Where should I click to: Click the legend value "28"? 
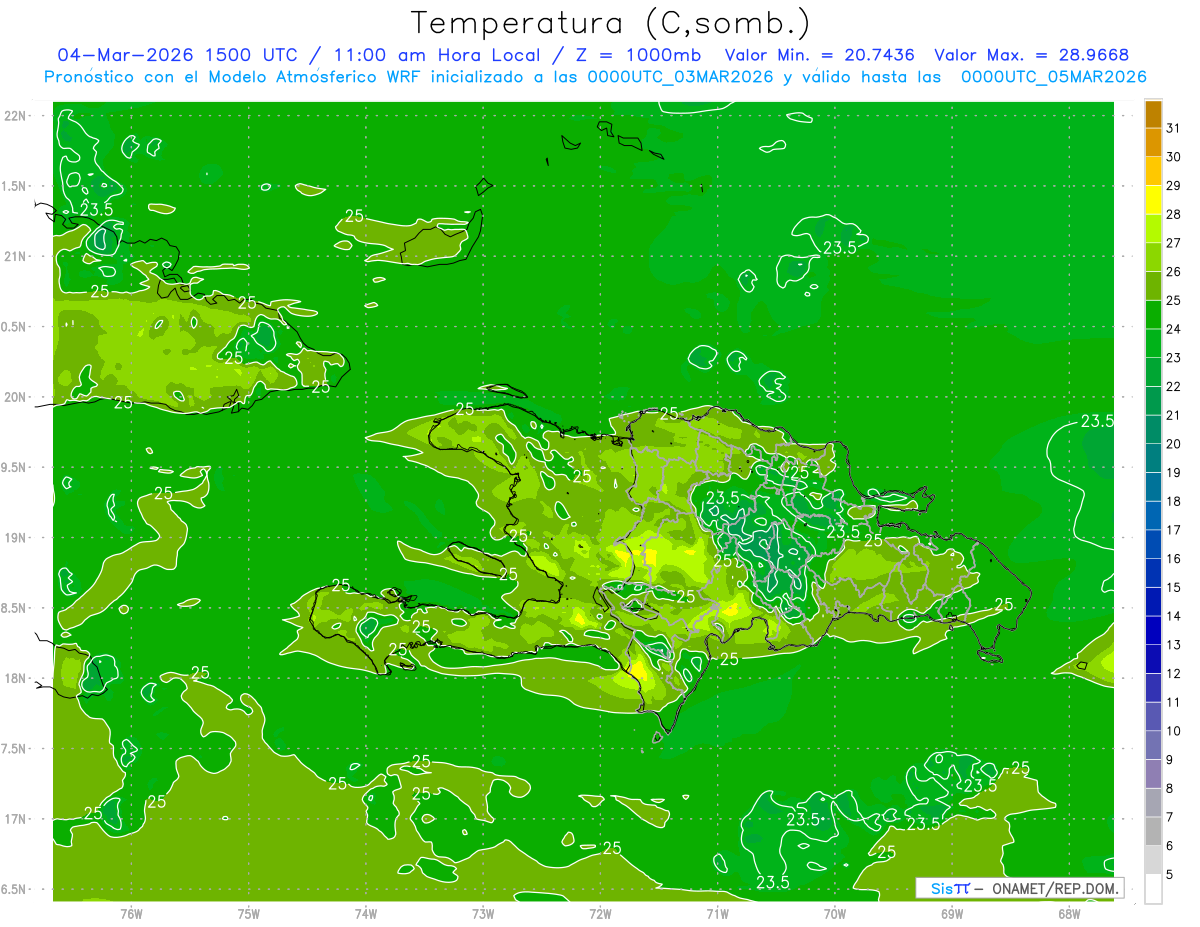pos(1174,214)
